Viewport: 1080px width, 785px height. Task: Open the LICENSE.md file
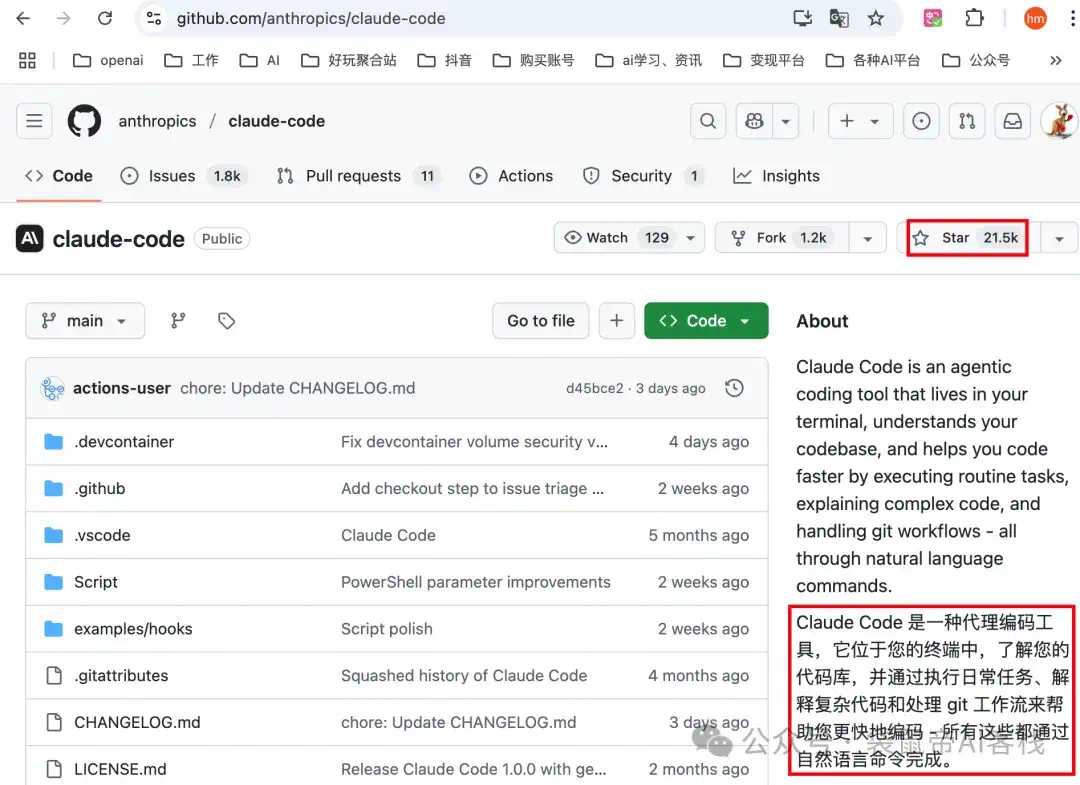click(x=120, y=770)
